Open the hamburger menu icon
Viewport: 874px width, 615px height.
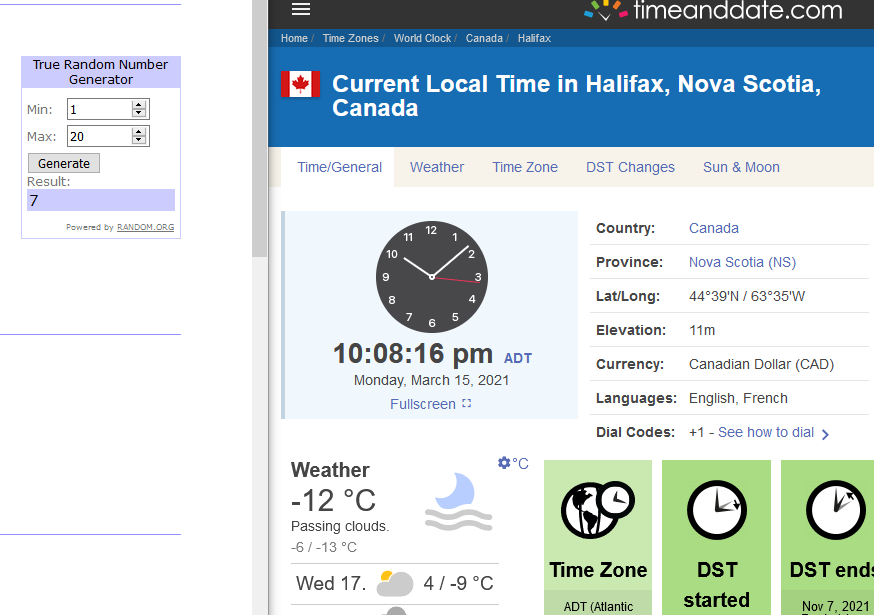point(301,9)
